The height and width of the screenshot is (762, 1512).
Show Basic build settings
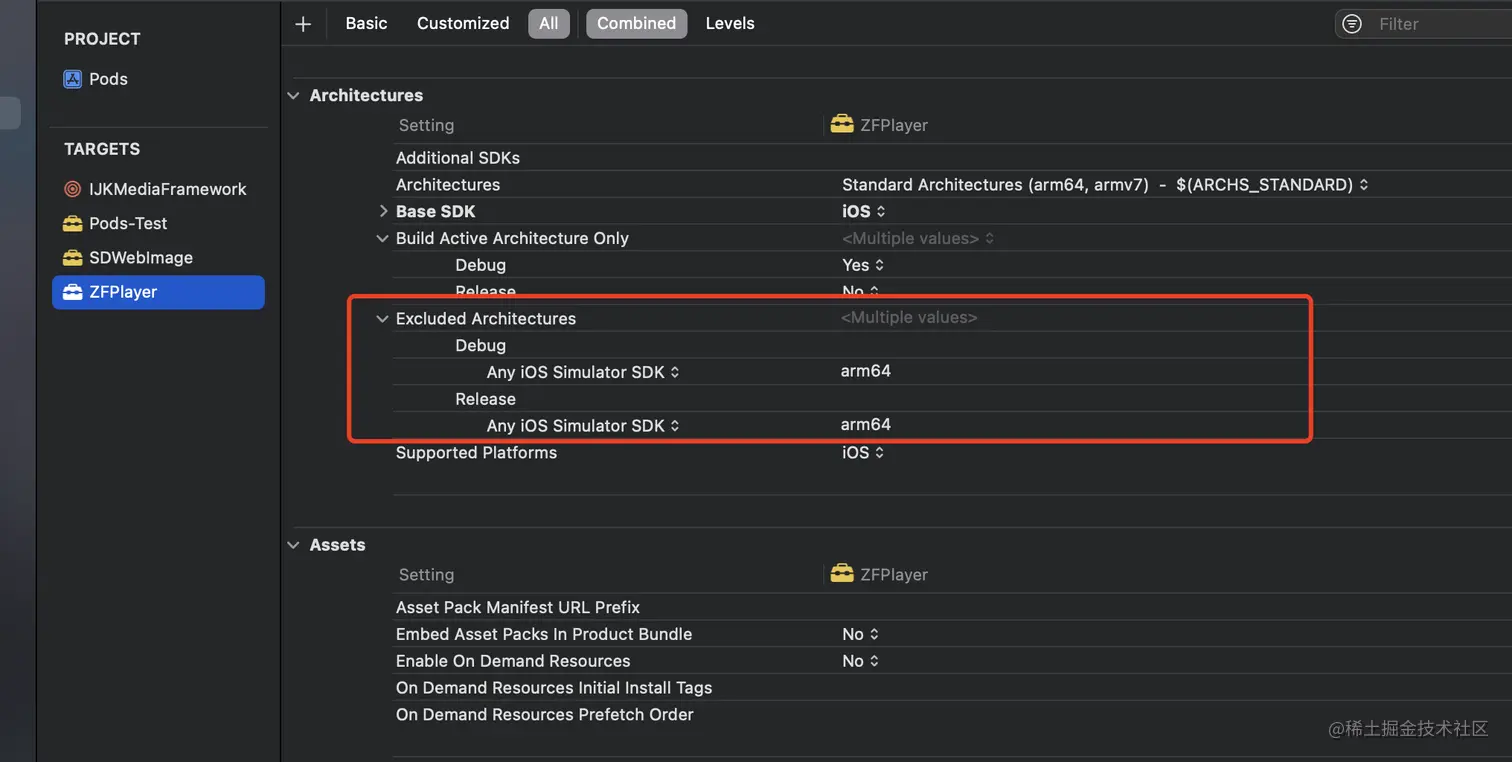366,24
